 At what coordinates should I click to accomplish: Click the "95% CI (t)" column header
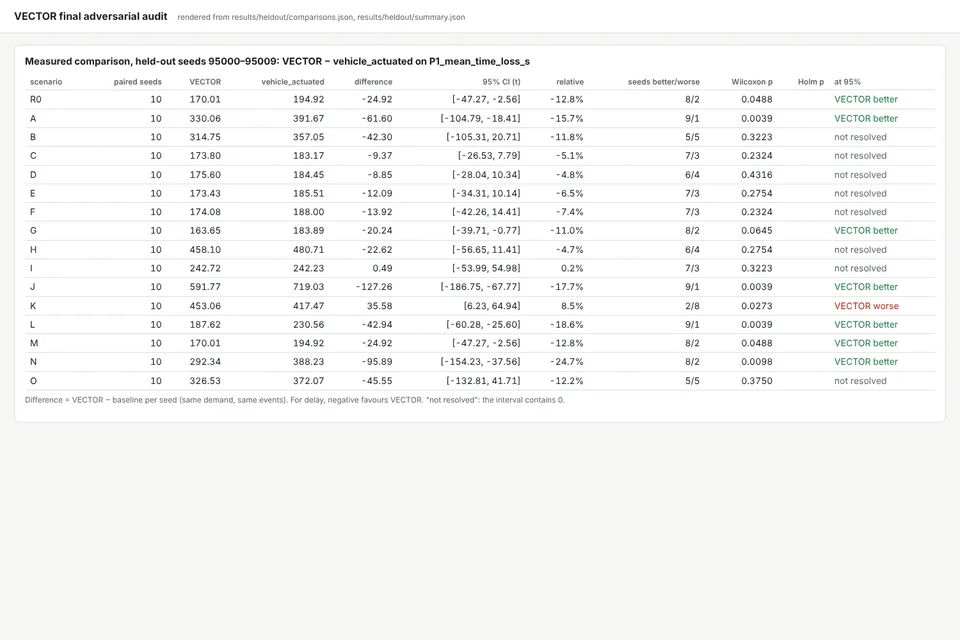point(501,81)
